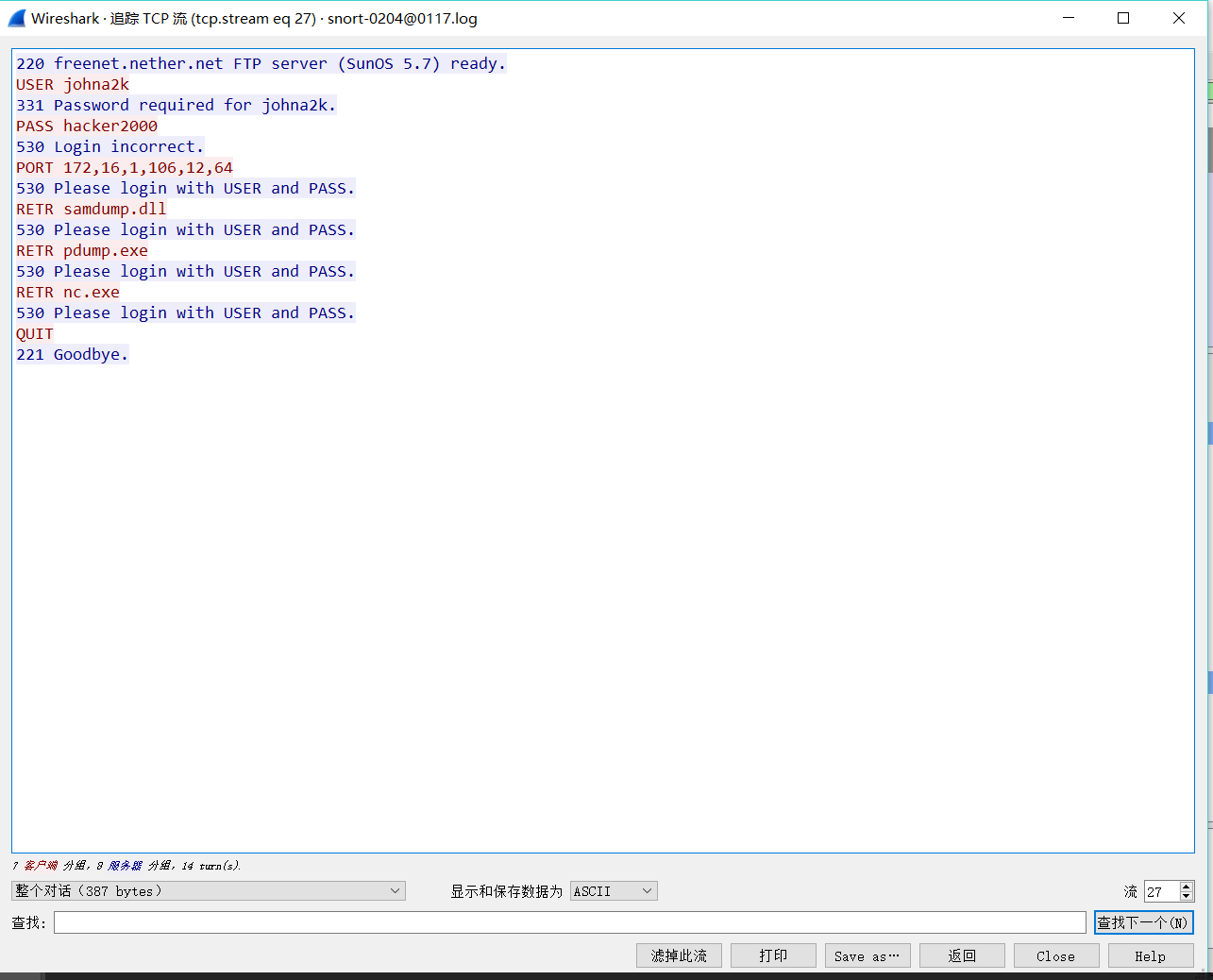The width and height of the screenshot is (1213, 980).
Task: Open Help for the stream dialog
Action: pyautogui.click(x=1151, y=955)
